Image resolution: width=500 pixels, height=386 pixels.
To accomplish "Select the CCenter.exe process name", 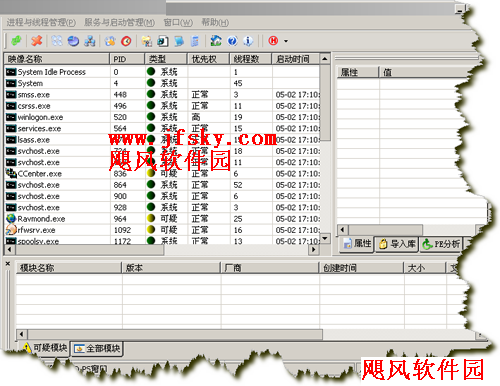I will pos(40,174).
